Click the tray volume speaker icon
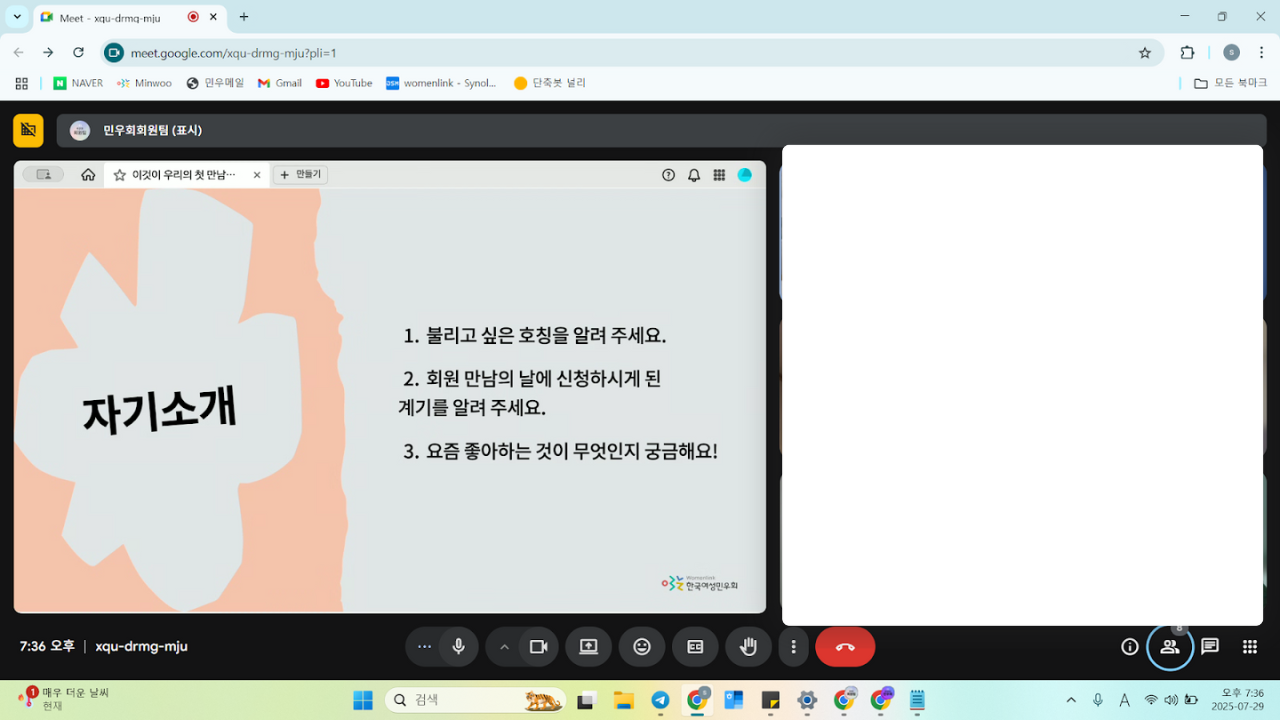Screen dimensions: 1280x720 [1171, 700]
